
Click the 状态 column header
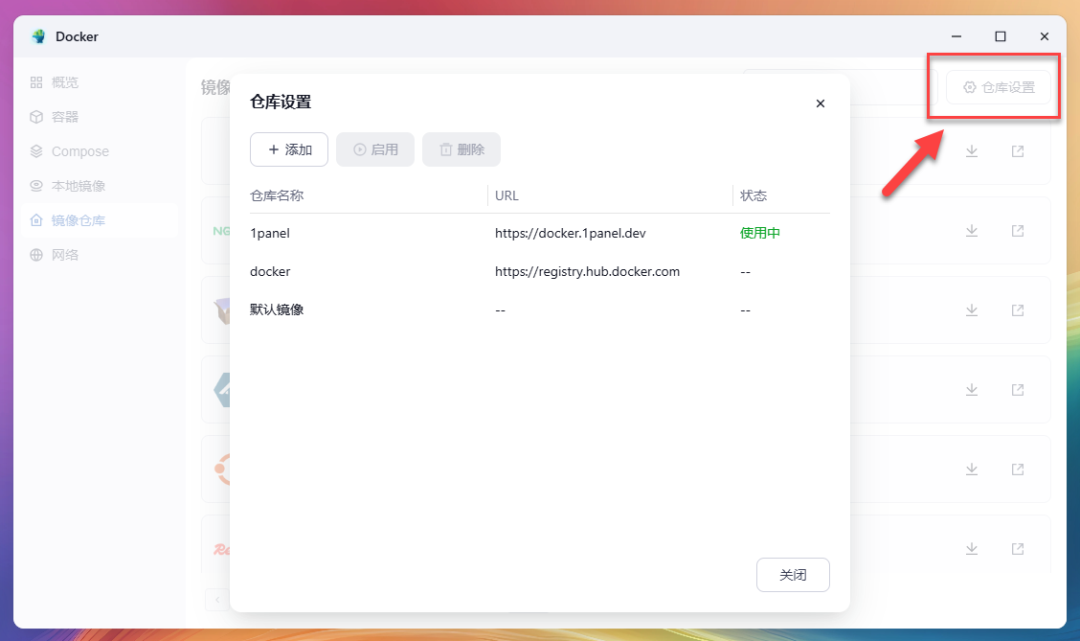(754, 196)
